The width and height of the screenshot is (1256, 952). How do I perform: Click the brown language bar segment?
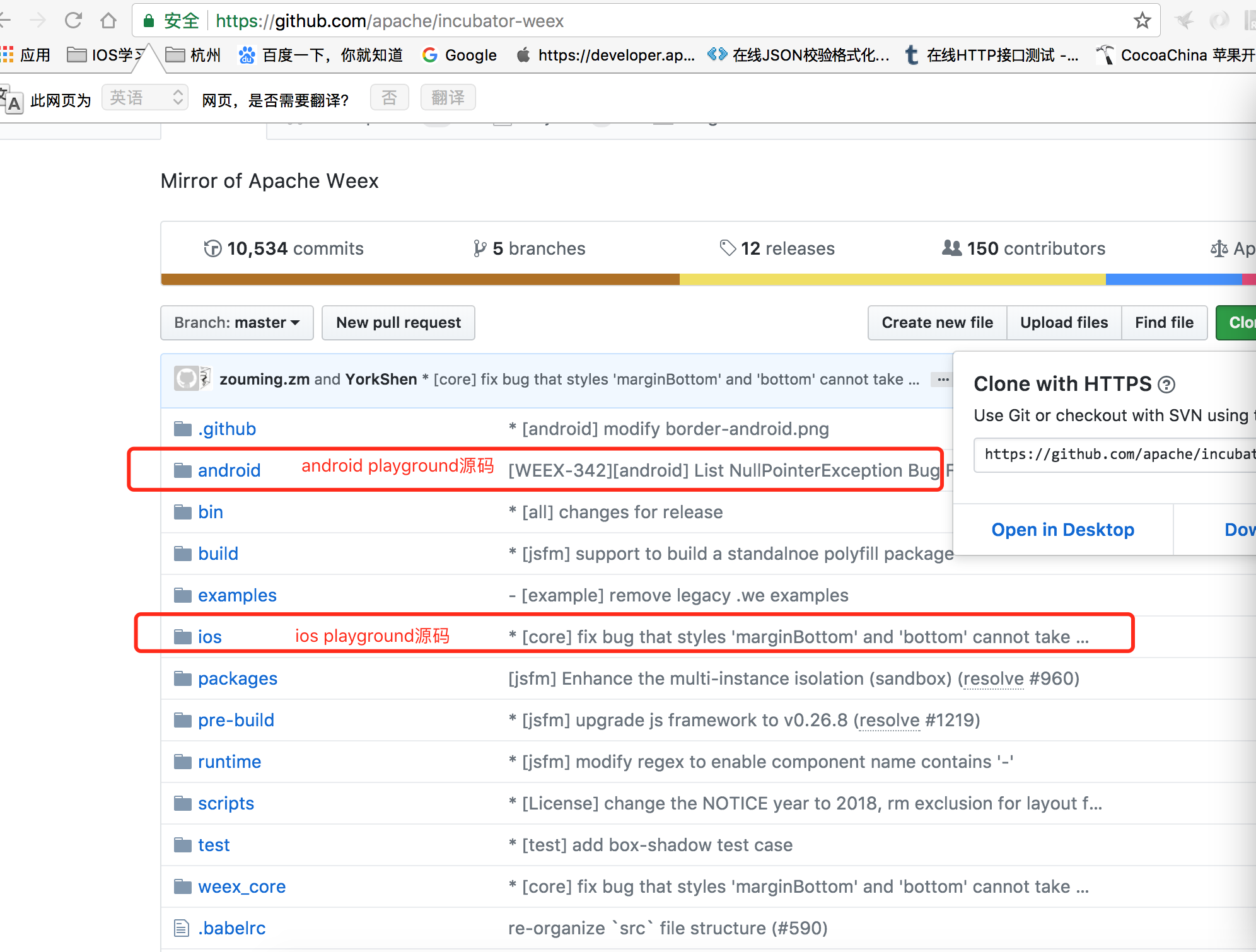coord(421,279)
